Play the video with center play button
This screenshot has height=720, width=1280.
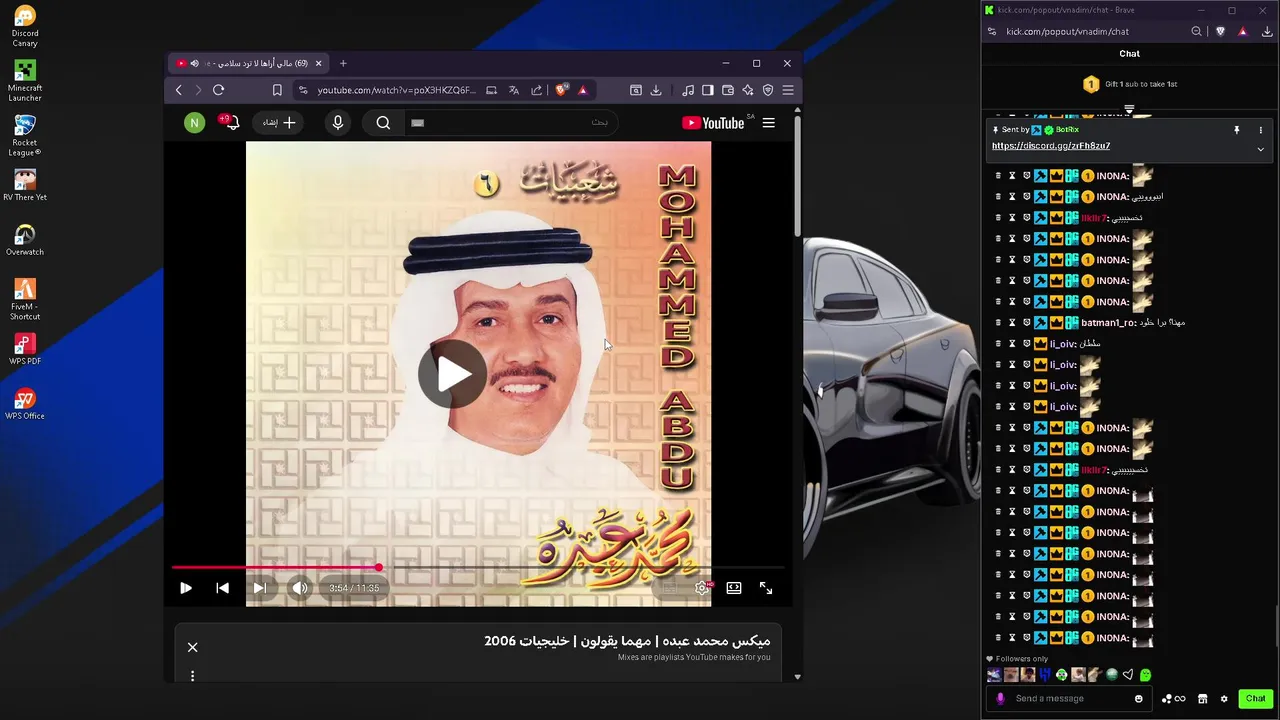452,374
